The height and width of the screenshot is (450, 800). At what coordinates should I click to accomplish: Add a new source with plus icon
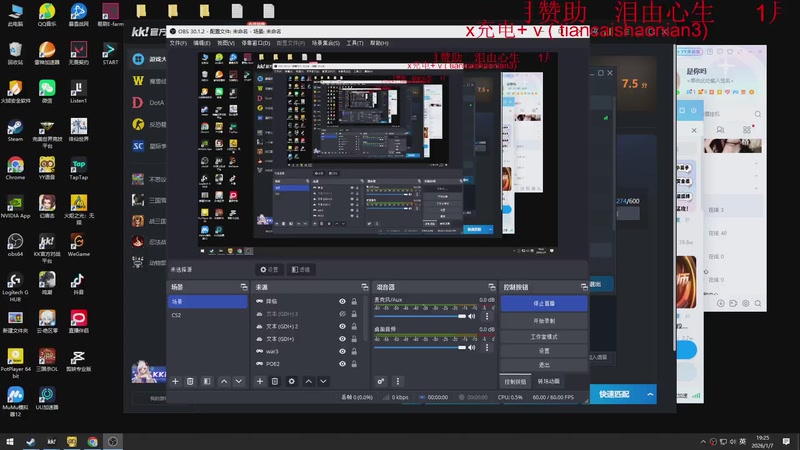click(x=260, y=381)
